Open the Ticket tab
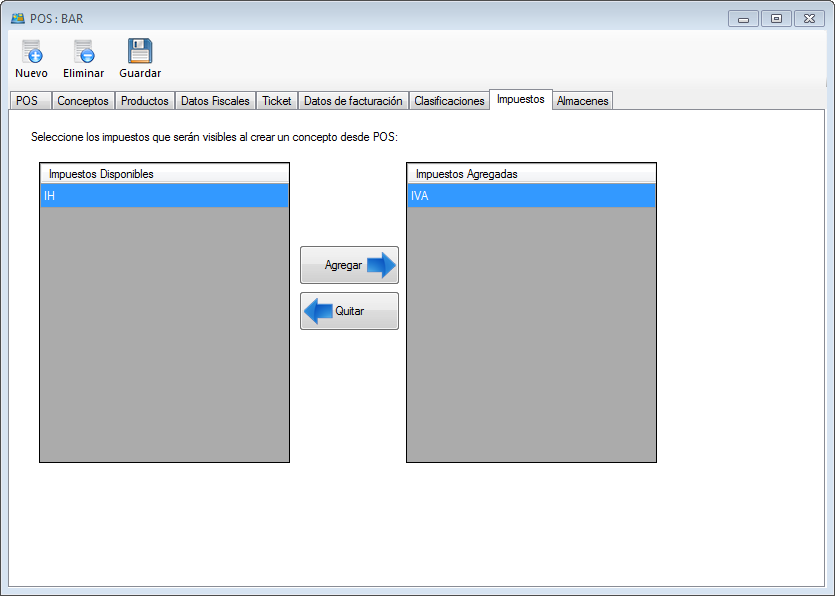This screenshot has height=596, width=835. 277,101
